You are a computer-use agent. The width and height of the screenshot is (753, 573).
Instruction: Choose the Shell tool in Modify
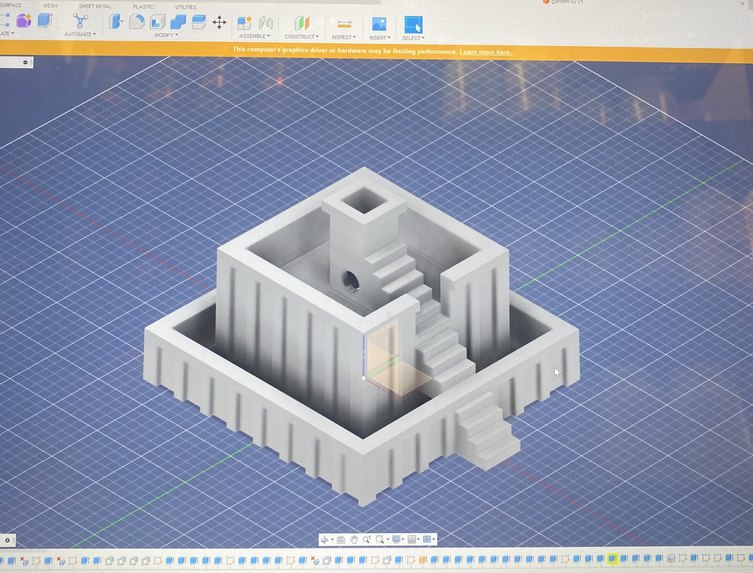tap(157, 22)
